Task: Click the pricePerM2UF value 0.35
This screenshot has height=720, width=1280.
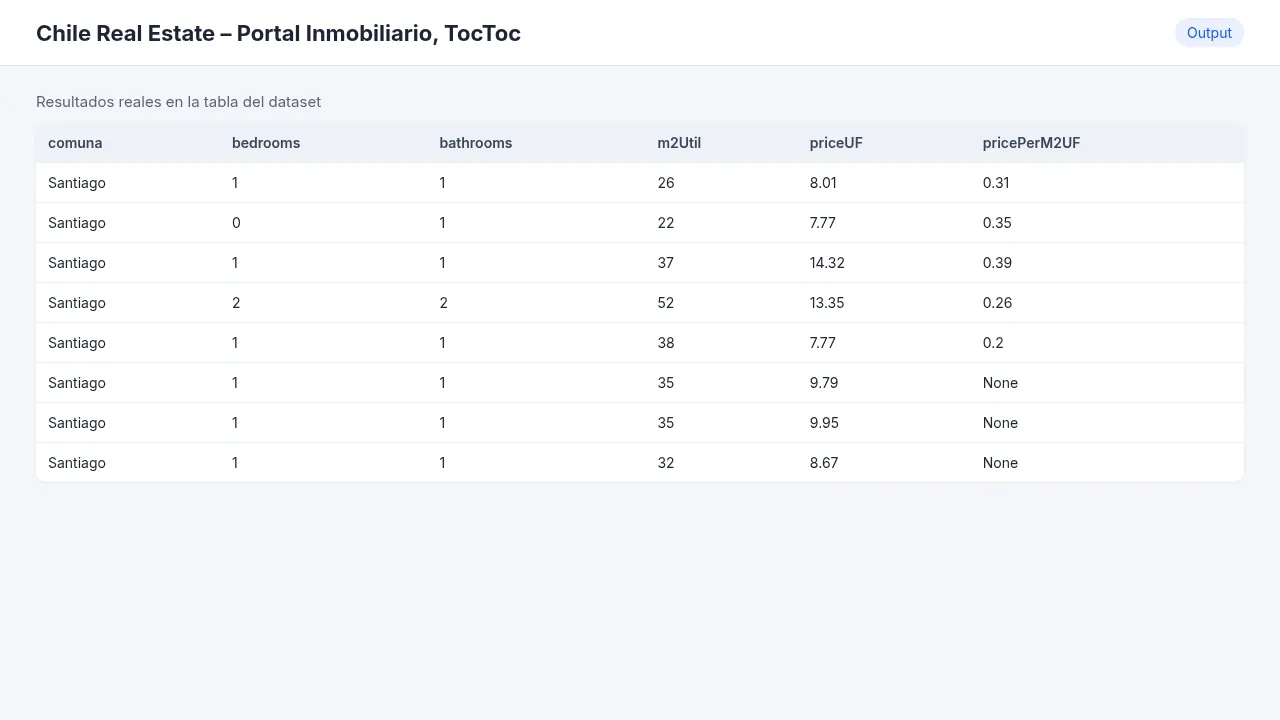Action: [997, 223]
